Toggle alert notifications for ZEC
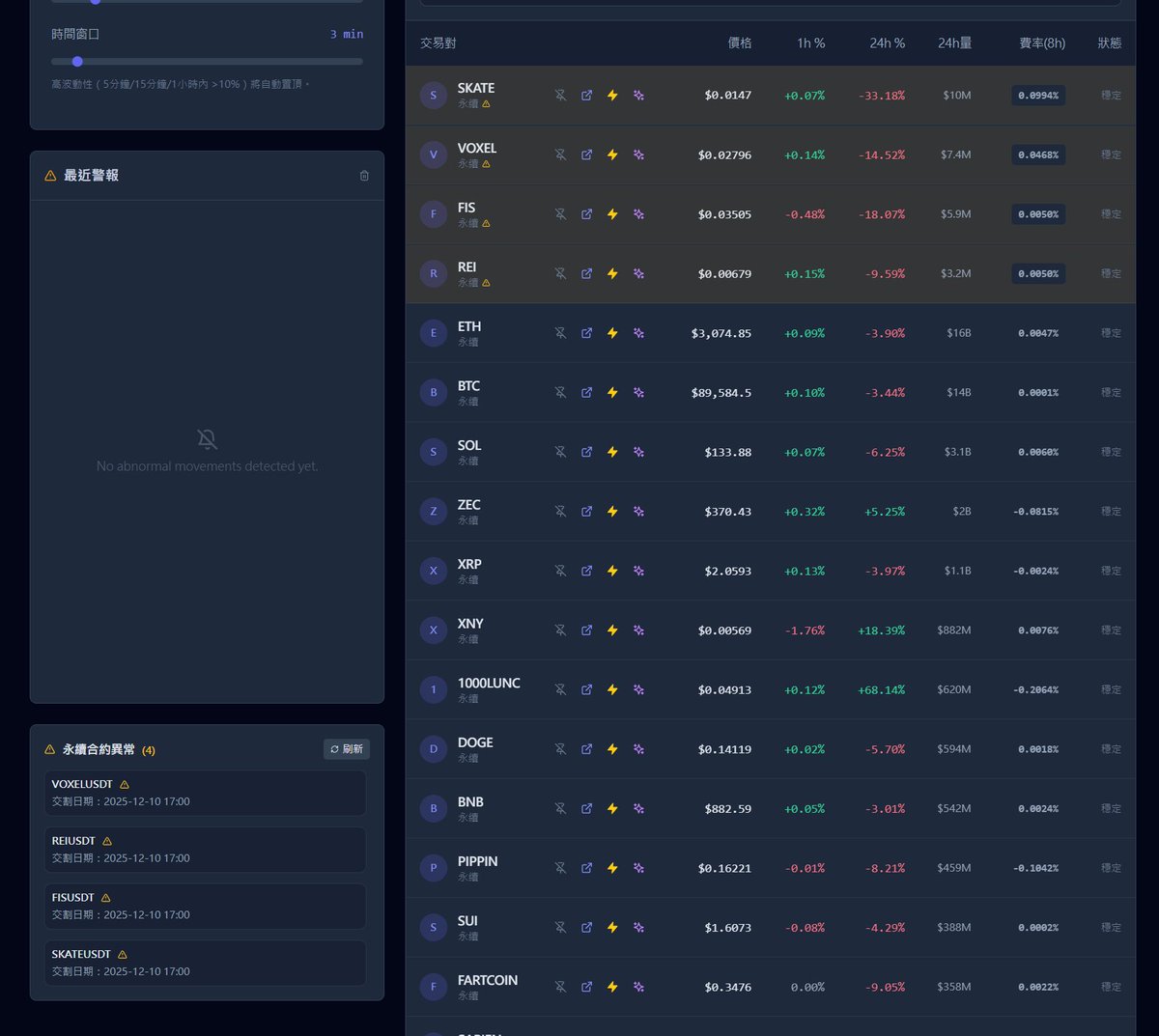This screenshot has height=1036, width=1159. 560,511
